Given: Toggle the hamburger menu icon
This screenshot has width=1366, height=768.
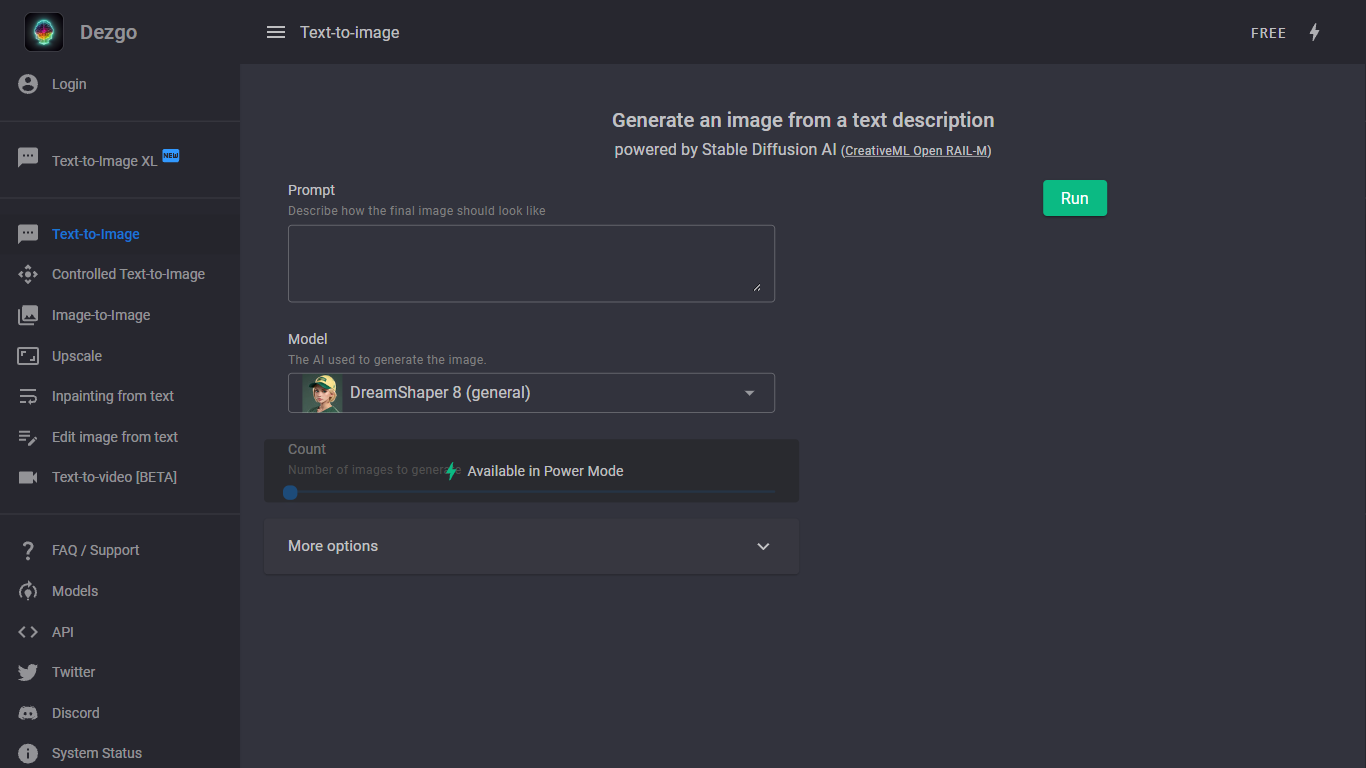Looking at the screenshot, I should (276, 32).
